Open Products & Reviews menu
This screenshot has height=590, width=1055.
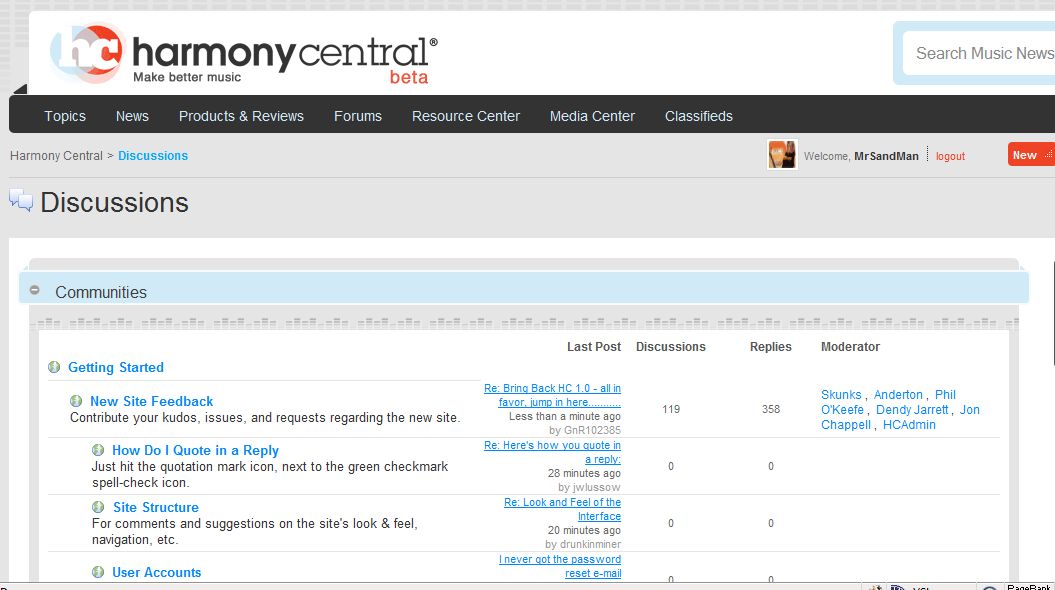[x=242, y=116]
